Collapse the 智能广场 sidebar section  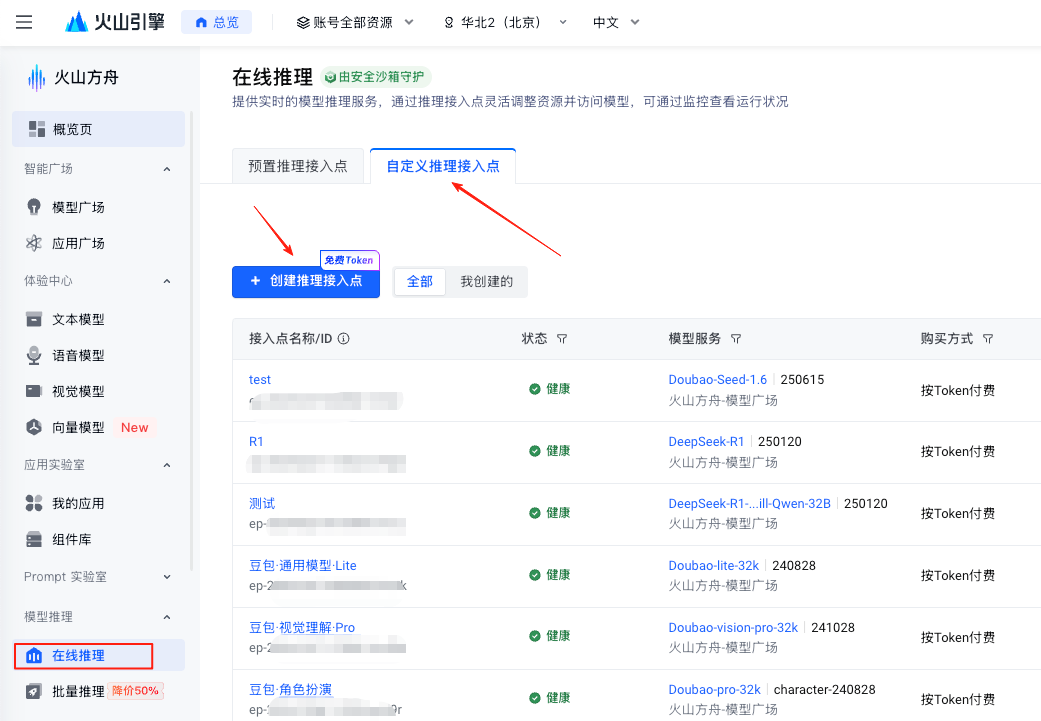point(166,168)
